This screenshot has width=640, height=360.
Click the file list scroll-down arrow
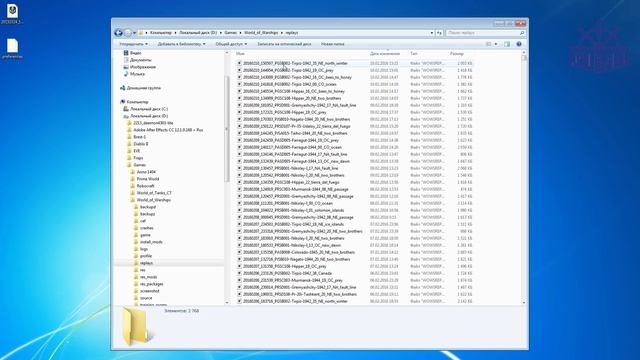tap(524, 302)
